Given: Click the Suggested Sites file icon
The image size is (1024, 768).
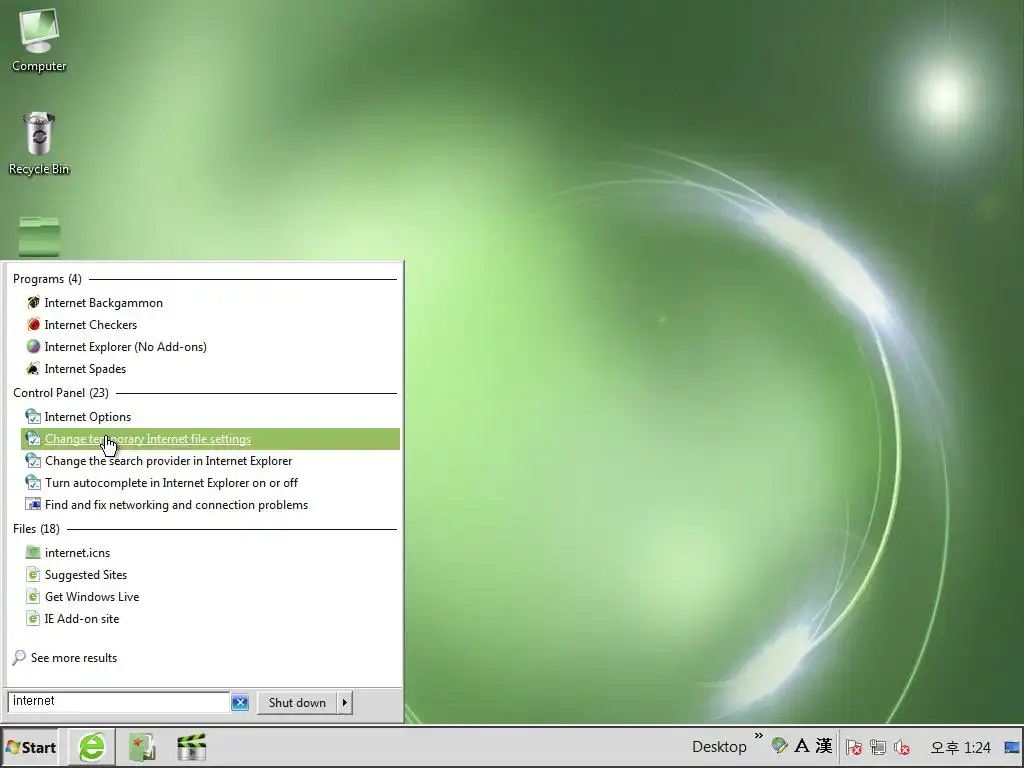Looking at the screenshot, I should click(33, 575).
